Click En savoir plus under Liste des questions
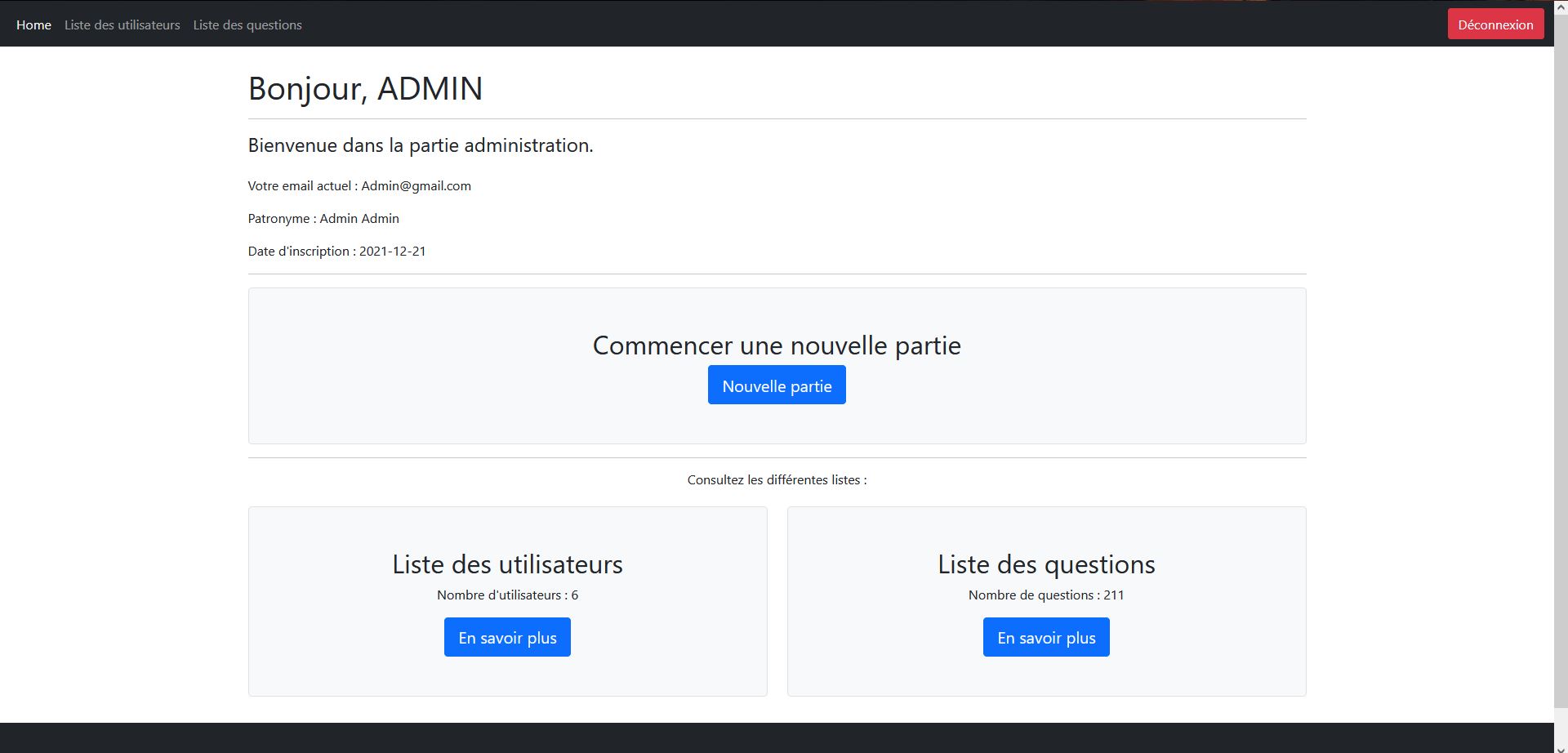This screenshot has height=753, width=1568. pos(1046,637)
